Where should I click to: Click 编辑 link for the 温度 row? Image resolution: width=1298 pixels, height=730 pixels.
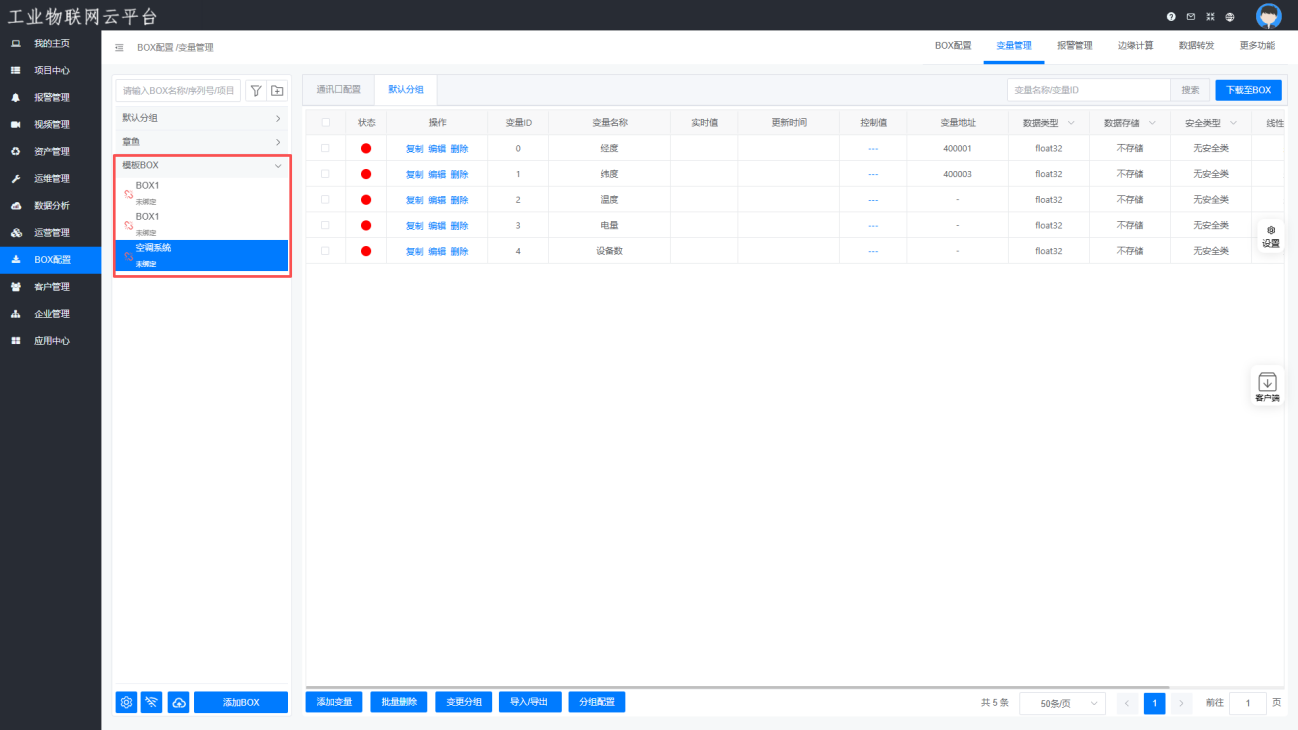click(x=437, y=200)
